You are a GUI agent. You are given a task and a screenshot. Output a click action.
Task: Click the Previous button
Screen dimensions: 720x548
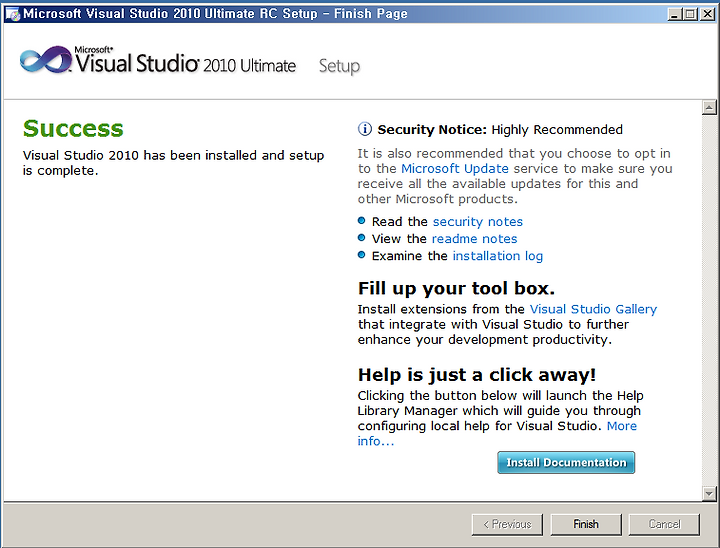[x=507, y=524]
